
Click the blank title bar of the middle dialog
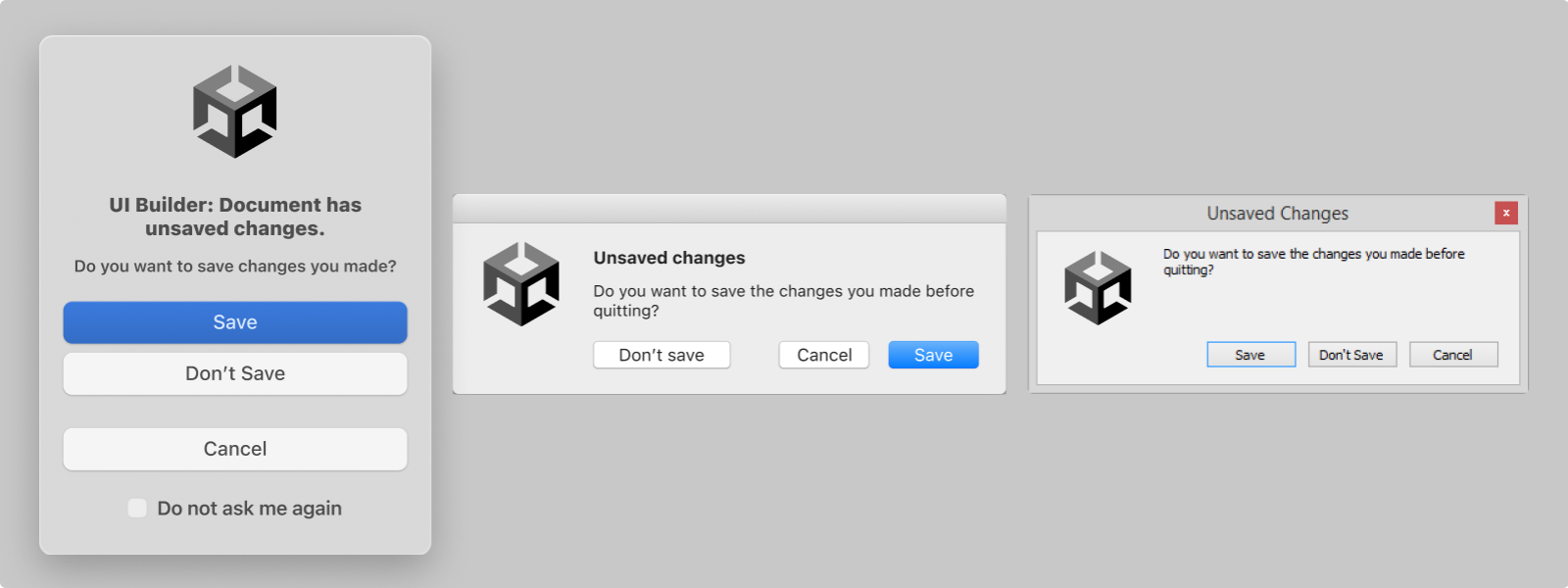point(729,208)
